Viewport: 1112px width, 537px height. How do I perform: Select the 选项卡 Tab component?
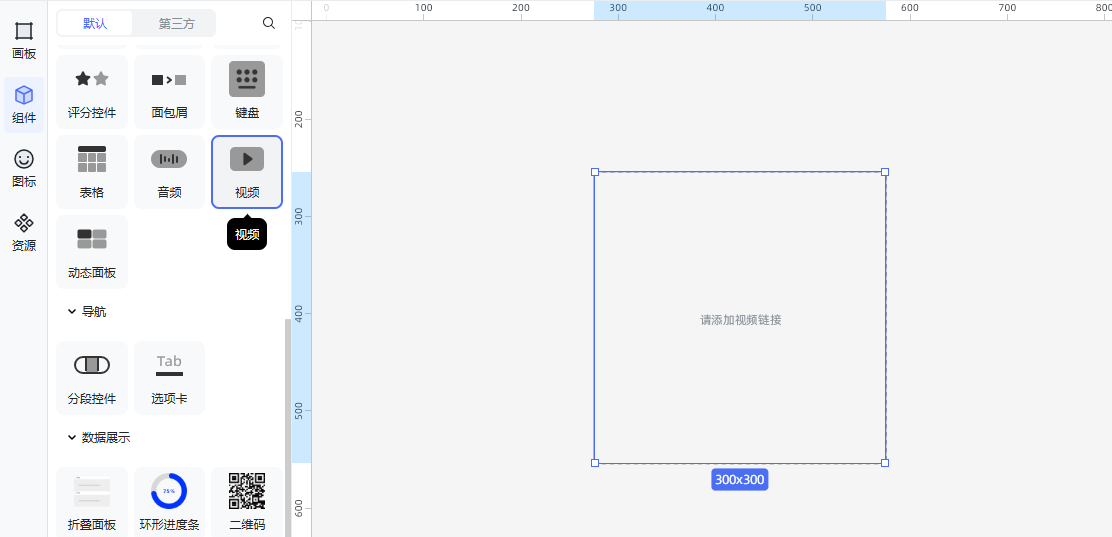tap(169, 378)
